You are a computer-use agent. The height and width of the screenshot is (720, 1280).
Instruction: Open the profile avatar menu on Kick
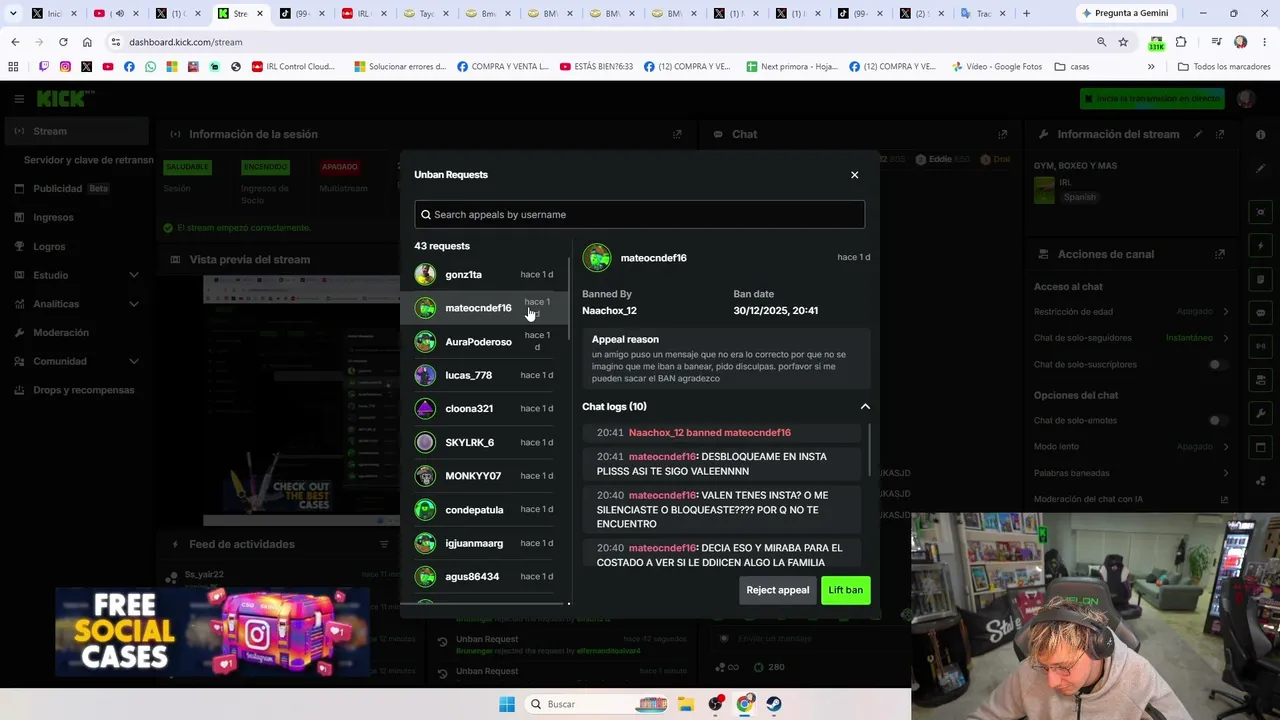pyautogui.click(x=1245, y=98)
